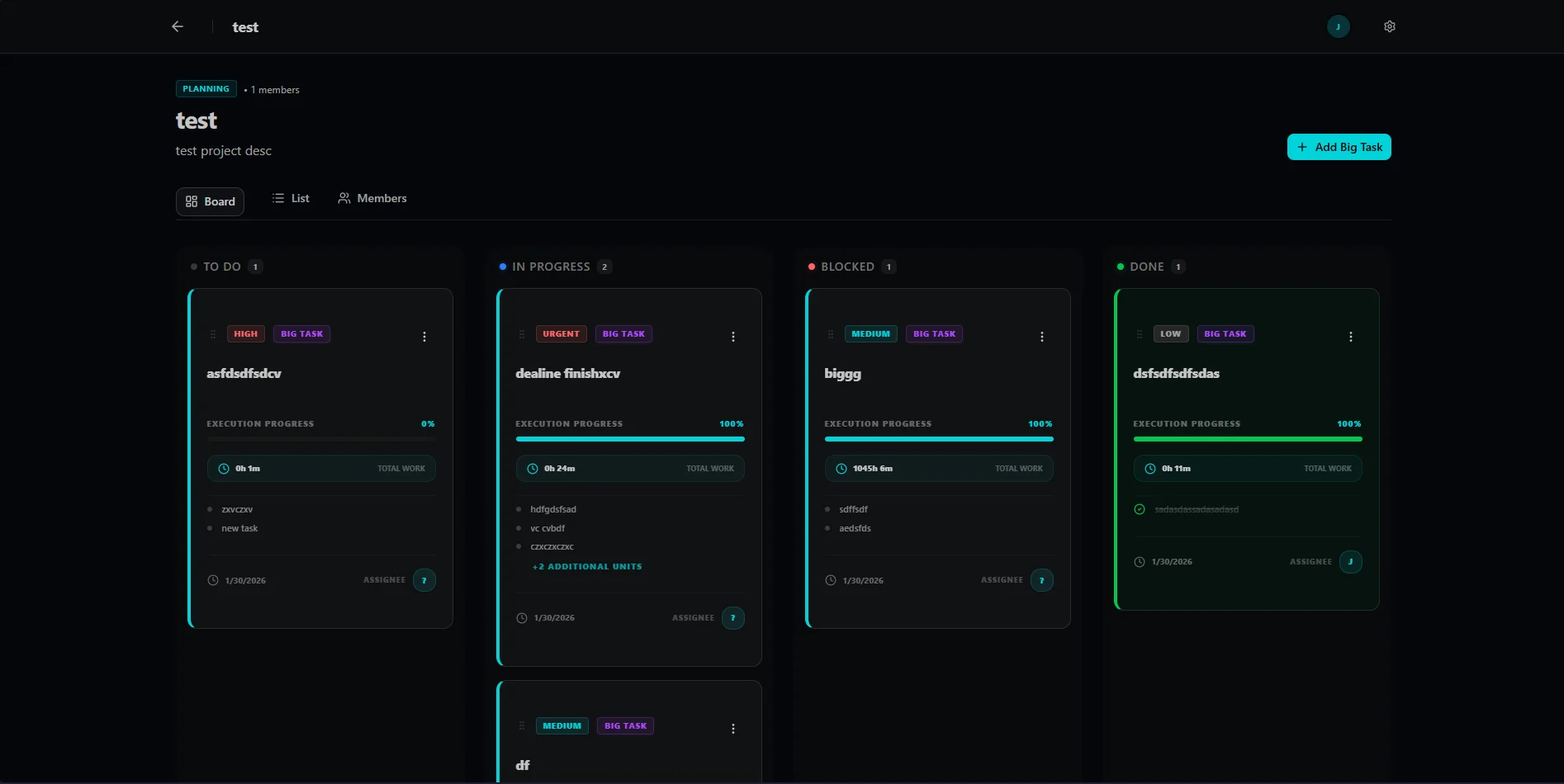
Task: Click due date clock icon on biggg card
Action: pyautogui.click(x=831, y=580)
